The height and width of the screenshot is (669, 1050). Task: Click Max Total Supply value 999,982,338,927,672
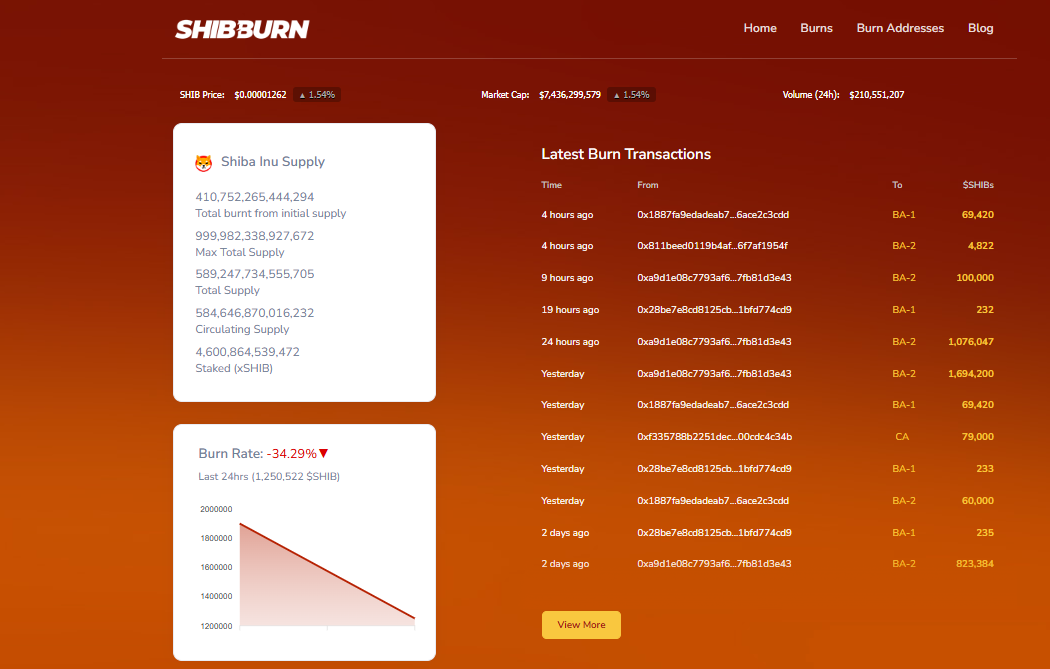(254, 236)
